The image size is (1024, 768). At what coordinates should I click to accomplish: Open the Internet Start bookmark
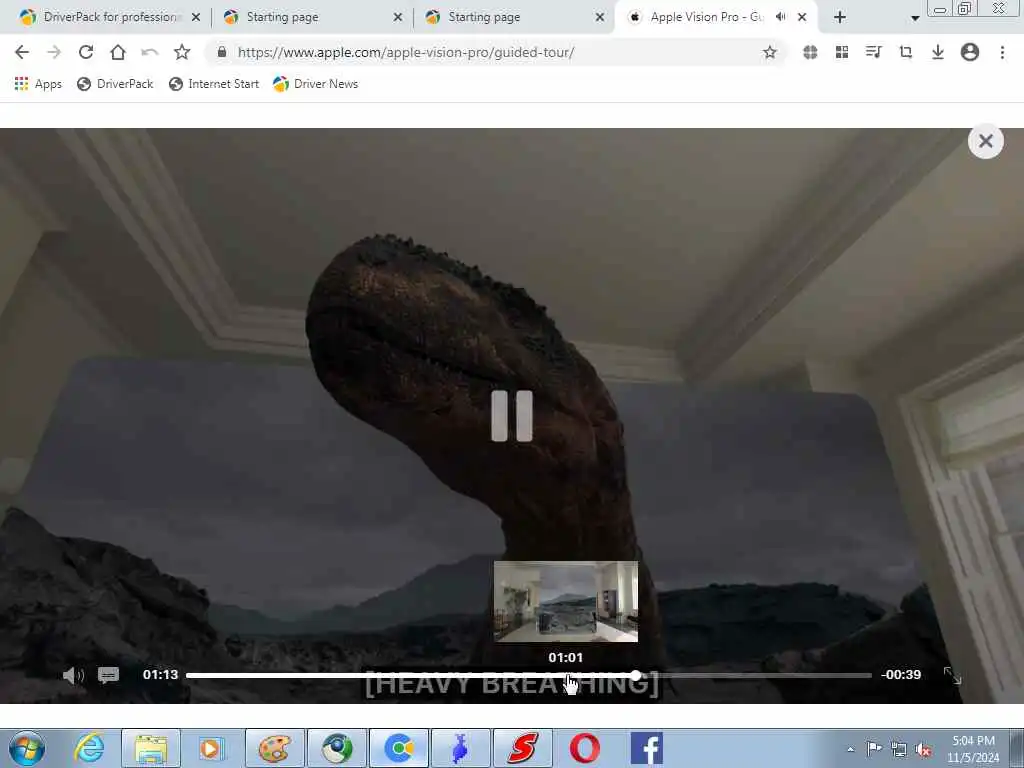[214, 84]
